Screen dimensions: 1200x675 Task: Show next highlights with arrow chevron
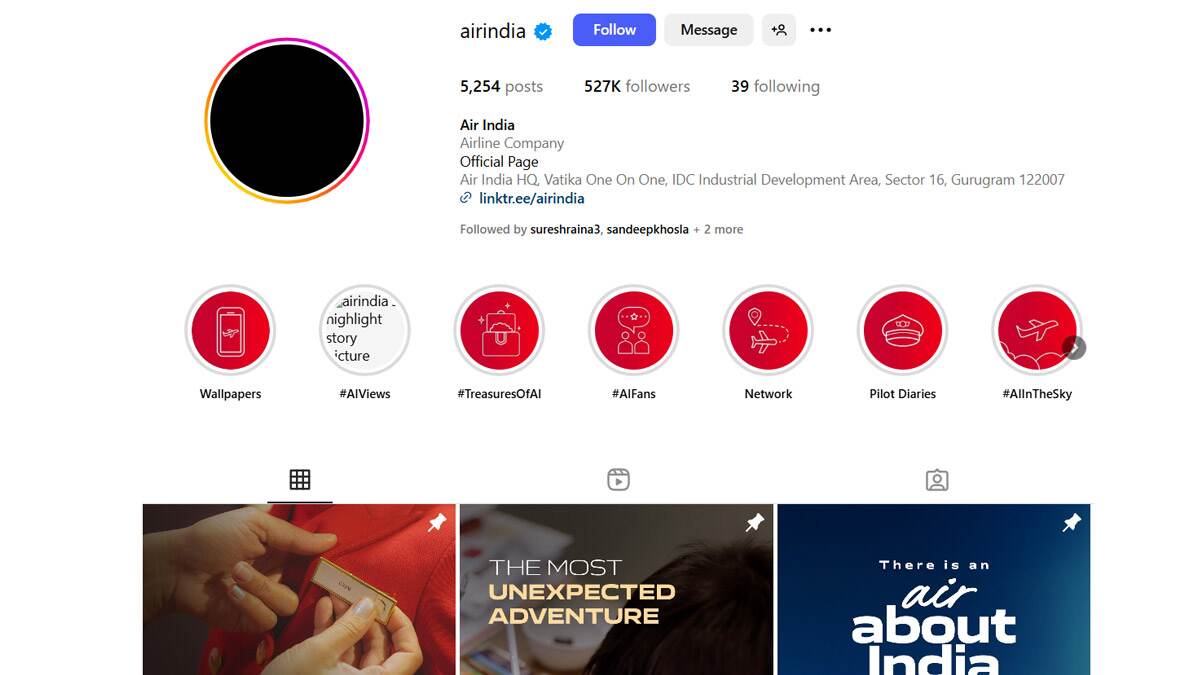[1074, 347]
